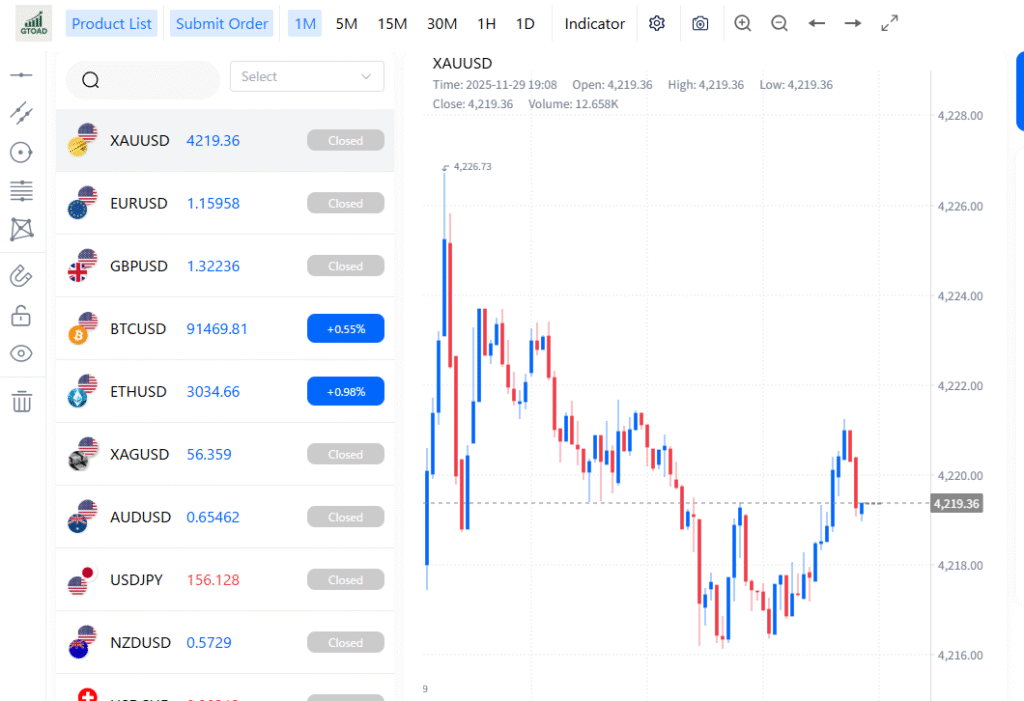
Task: Select the Fibonacci lines tool
Action: 21,190
